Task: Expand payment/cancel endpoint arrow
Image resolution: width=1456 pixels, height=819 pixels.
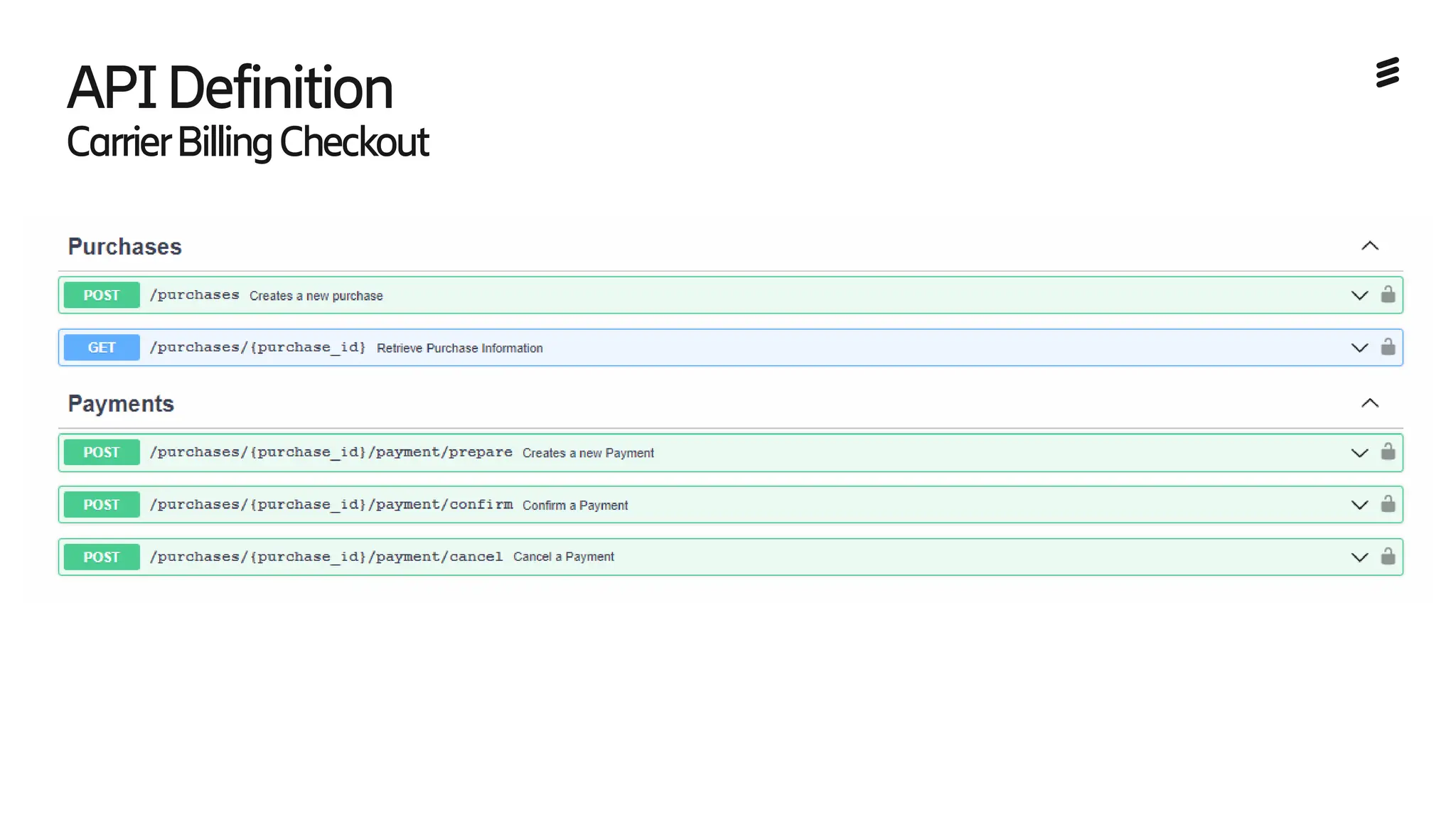Action: tap(1359, 557)
